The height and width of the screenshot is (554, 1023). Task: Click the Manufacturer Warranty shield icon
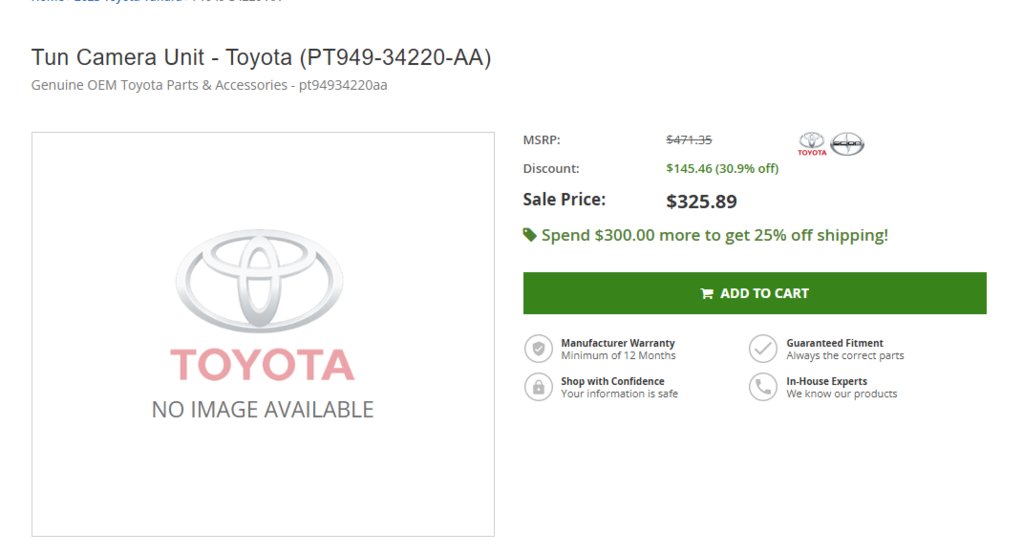538,348
